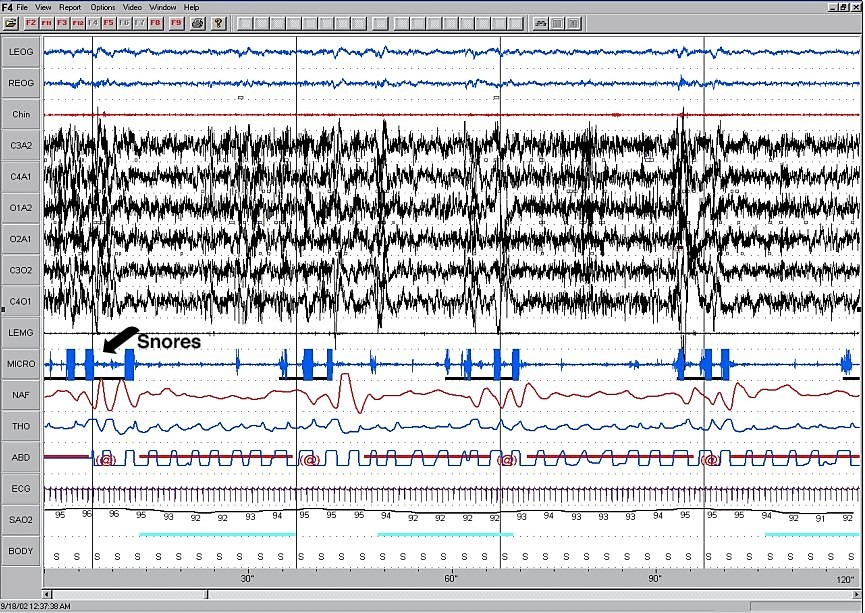Select the LEOG channel label
This screenshot has height=613, width=865.
click(x=21, y=52)
